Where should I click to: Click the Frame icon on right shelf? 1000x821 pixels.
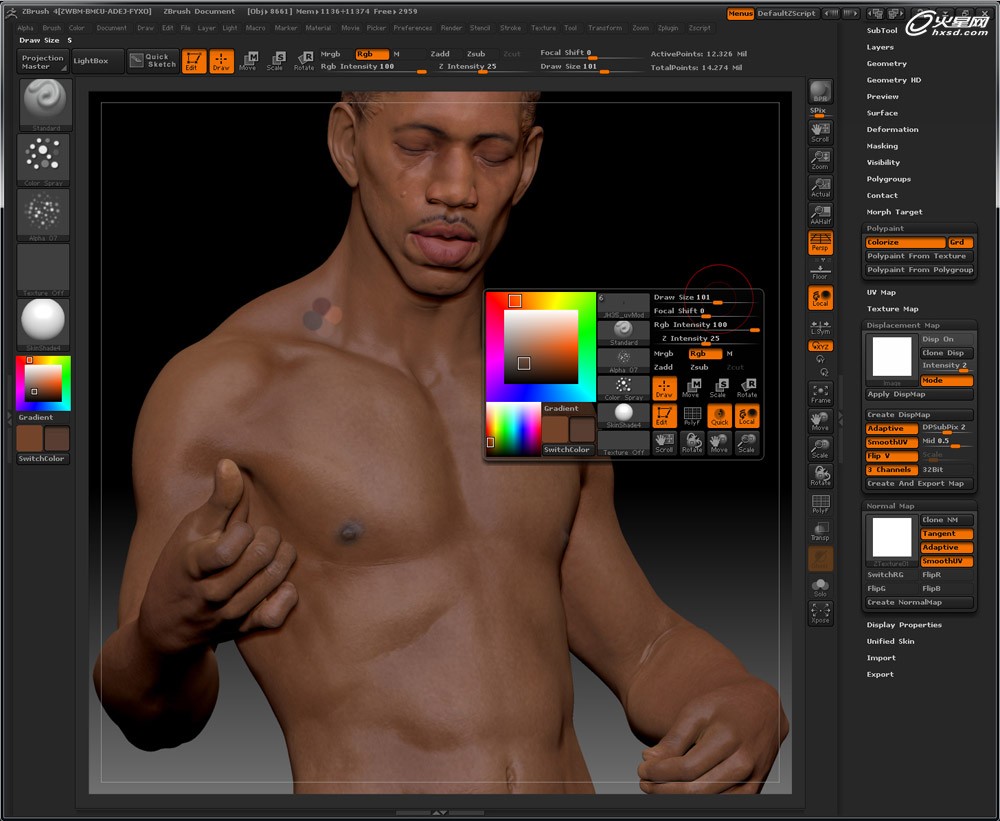tap(820, 394)
